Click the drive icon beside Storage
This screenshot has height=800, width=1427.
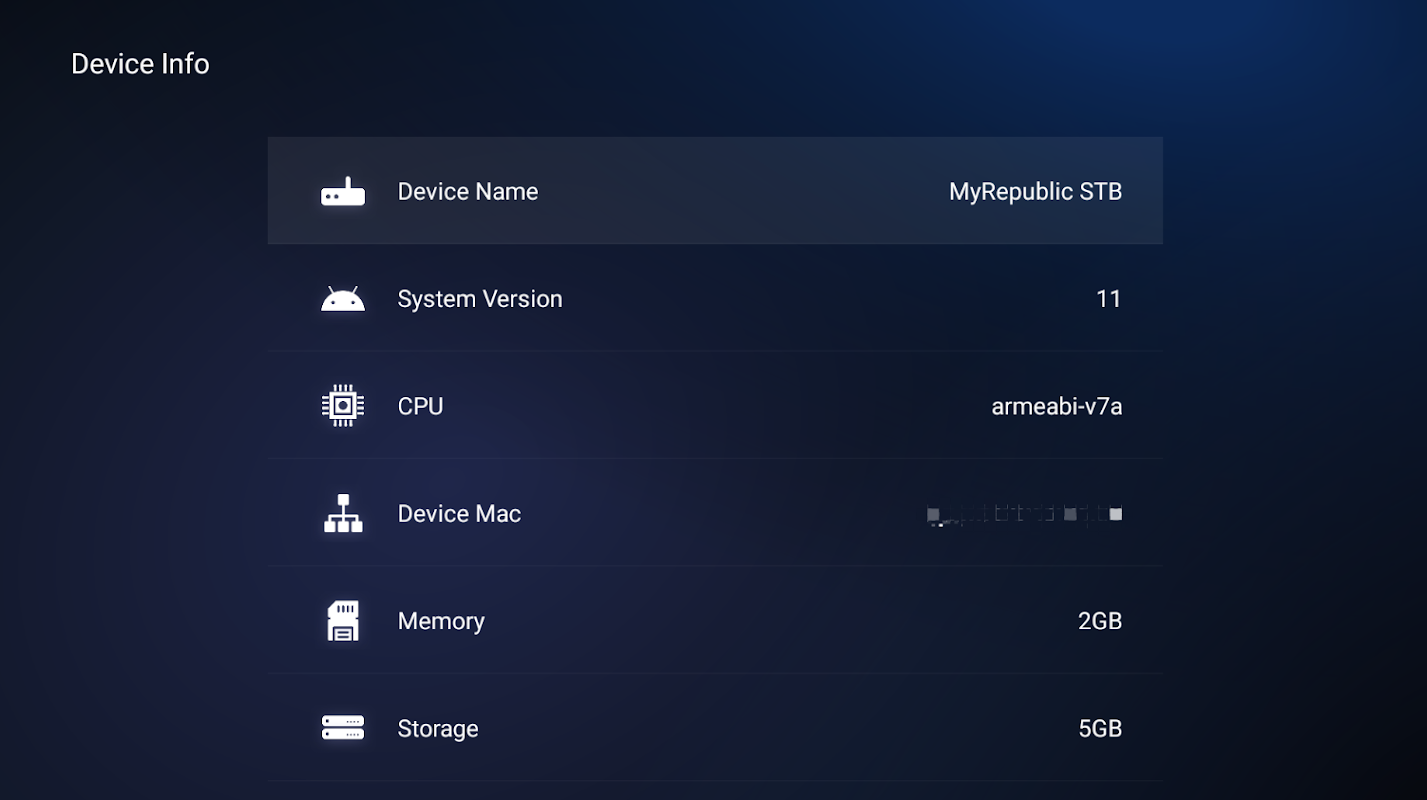point(343,728)
